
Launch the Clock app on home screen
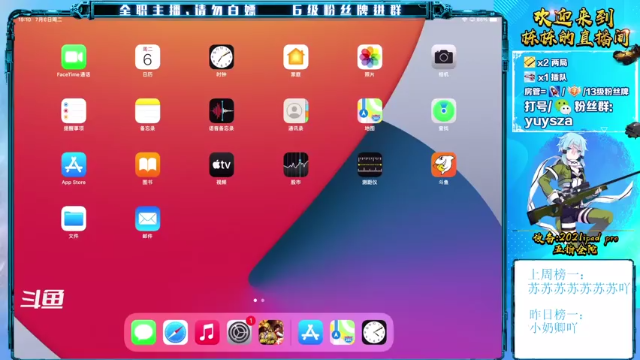point(222,57)
